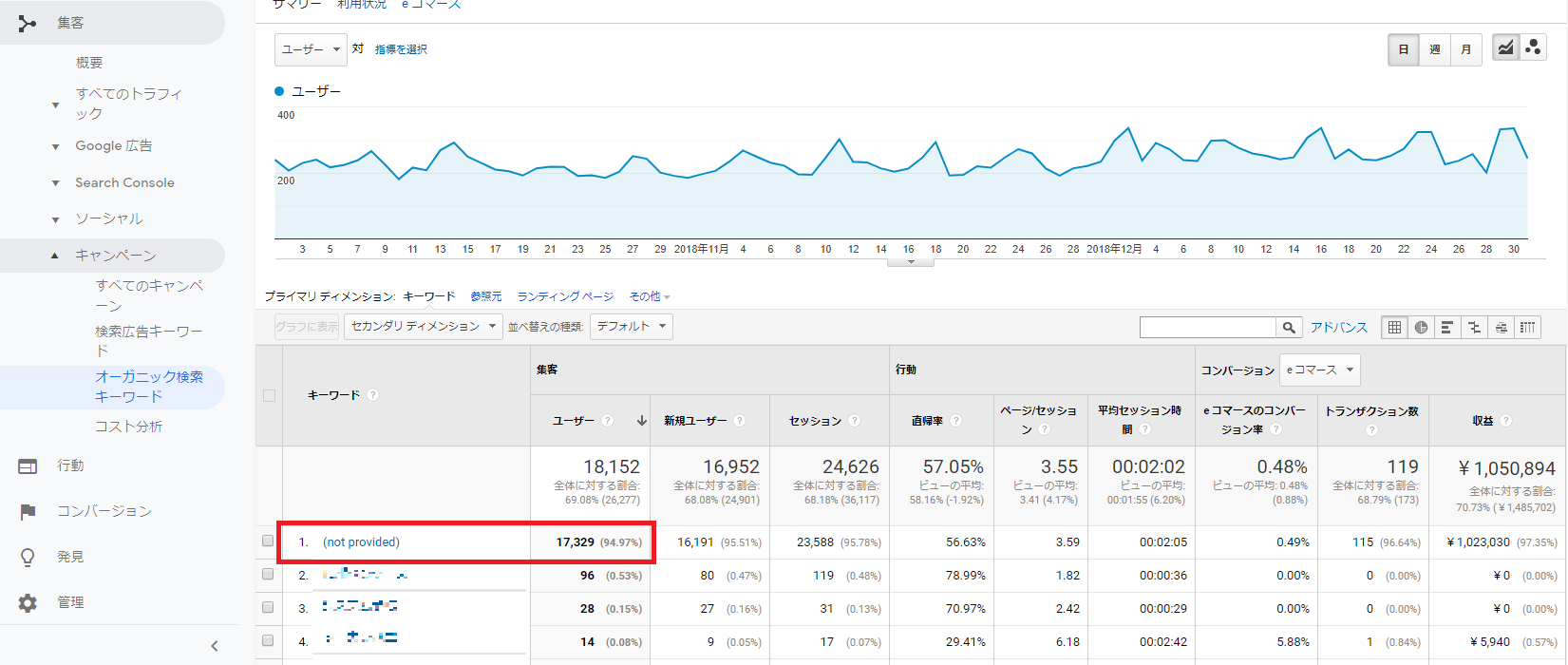Switch chart to motion bubble view

coord(1533,48)
